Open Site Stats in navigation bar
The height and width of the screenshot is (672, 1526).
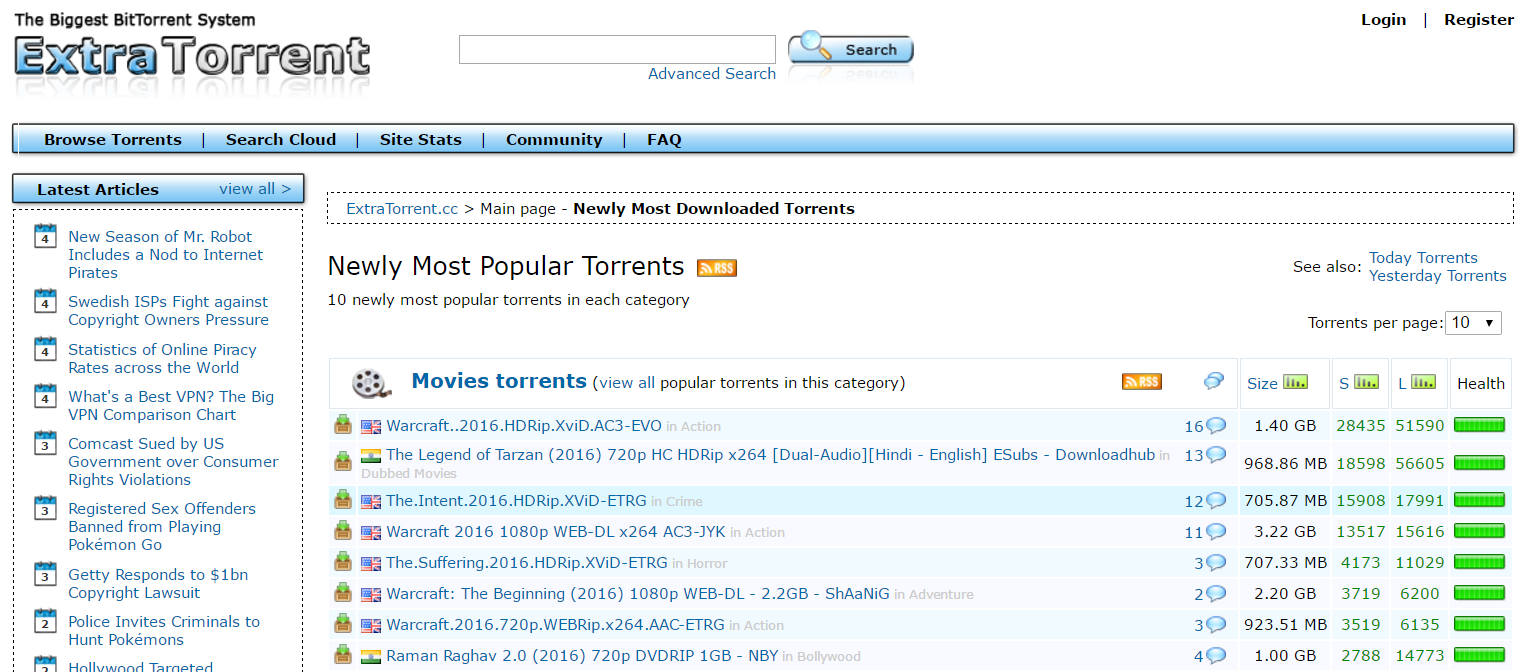pos(421,140)
